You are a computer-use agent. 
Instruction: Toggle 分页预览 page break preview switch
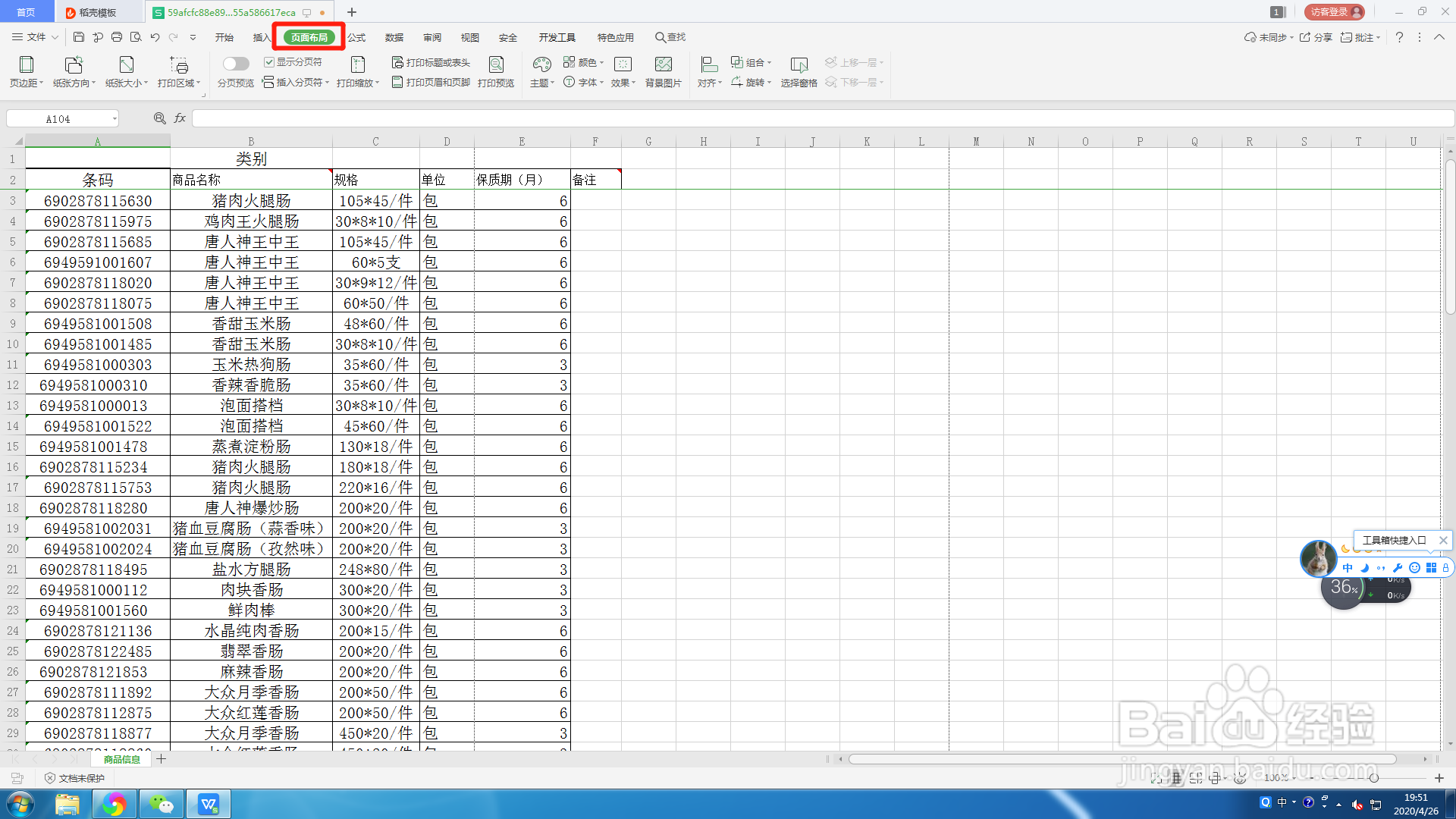(235, 64)
